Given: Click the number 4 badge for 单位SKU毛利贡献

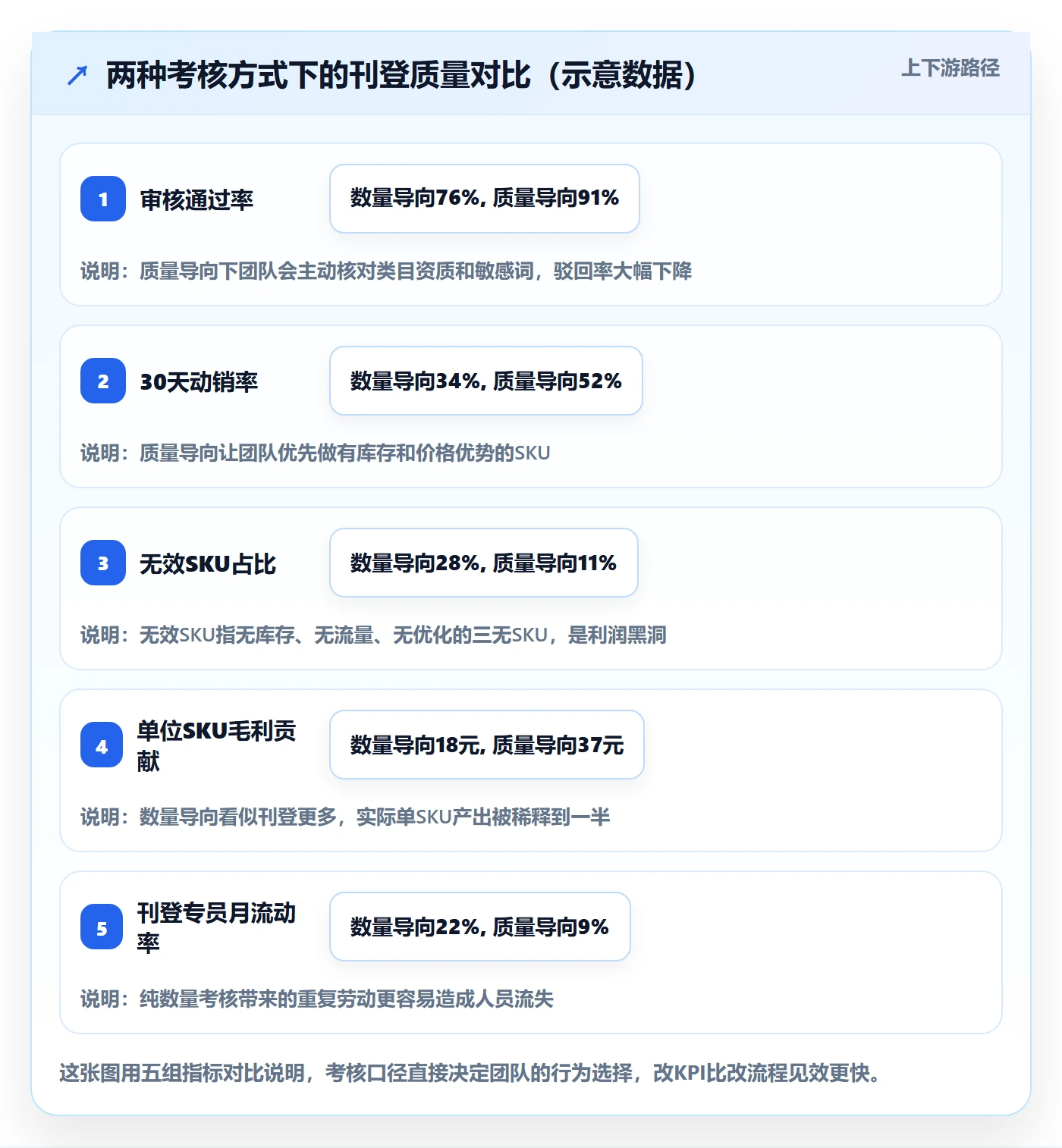Looking at the screenshot, I should pos(102,745).
